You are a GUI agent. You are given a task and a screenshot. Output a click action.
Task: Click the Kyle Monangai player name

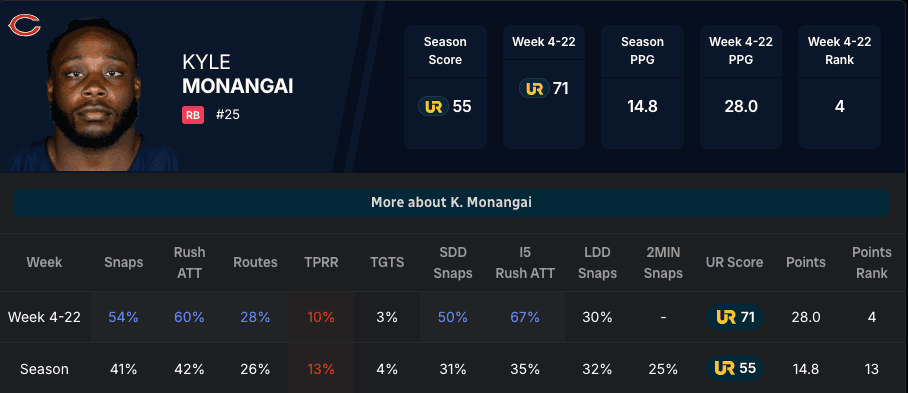pos(237,74)
